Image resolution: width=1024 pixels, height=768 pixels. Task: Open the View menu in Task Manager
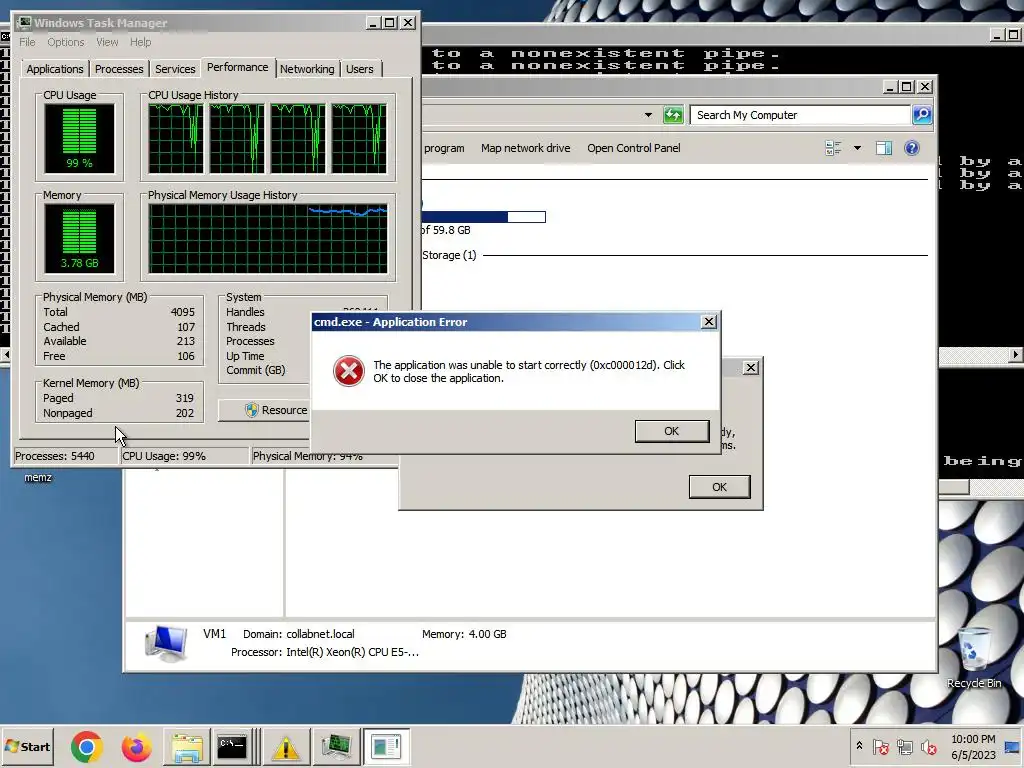[x=107, y=42]
